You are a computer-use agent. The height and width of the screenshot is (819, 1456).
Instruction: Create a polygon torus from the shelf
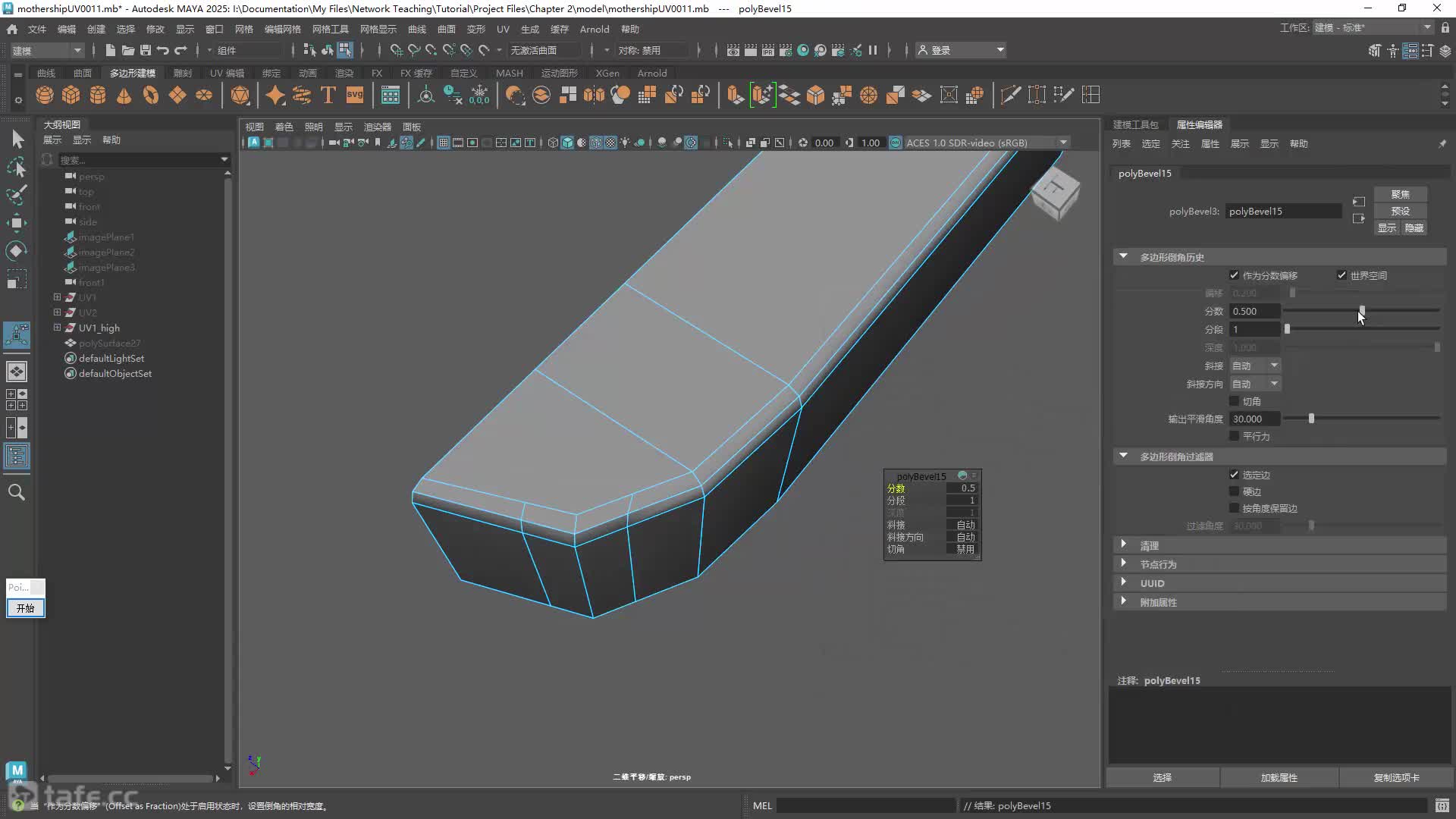tap(151, 95)
